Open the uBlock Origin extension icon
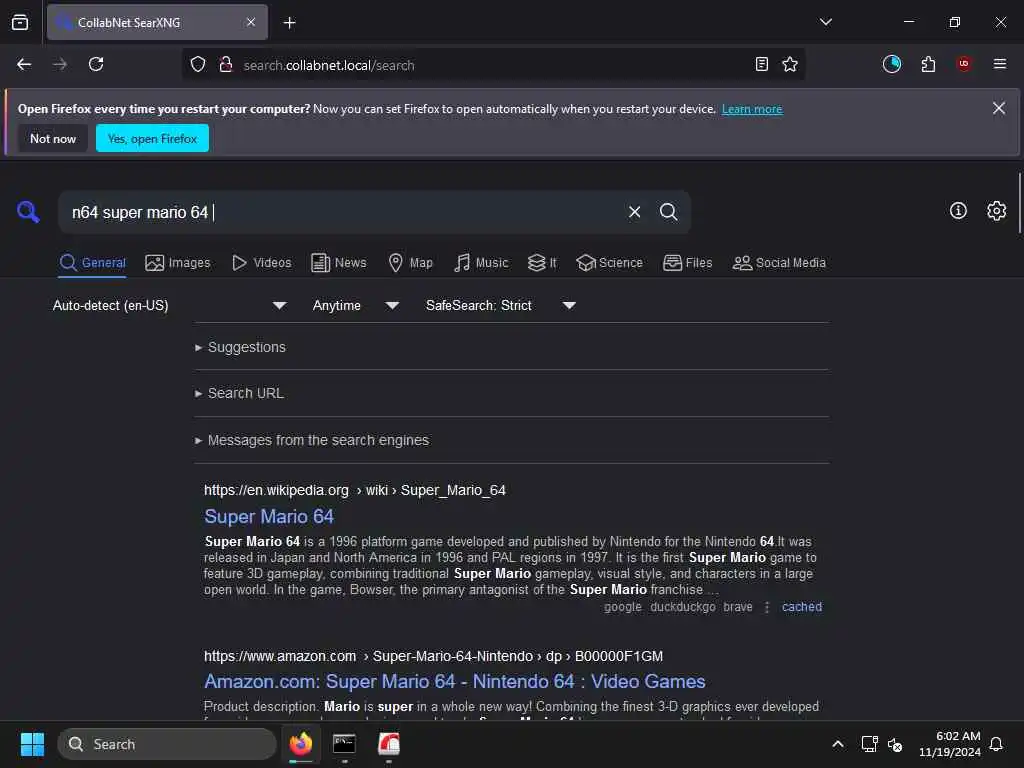Viewport: 1024px width, 768px height. [x=963, y=64]
